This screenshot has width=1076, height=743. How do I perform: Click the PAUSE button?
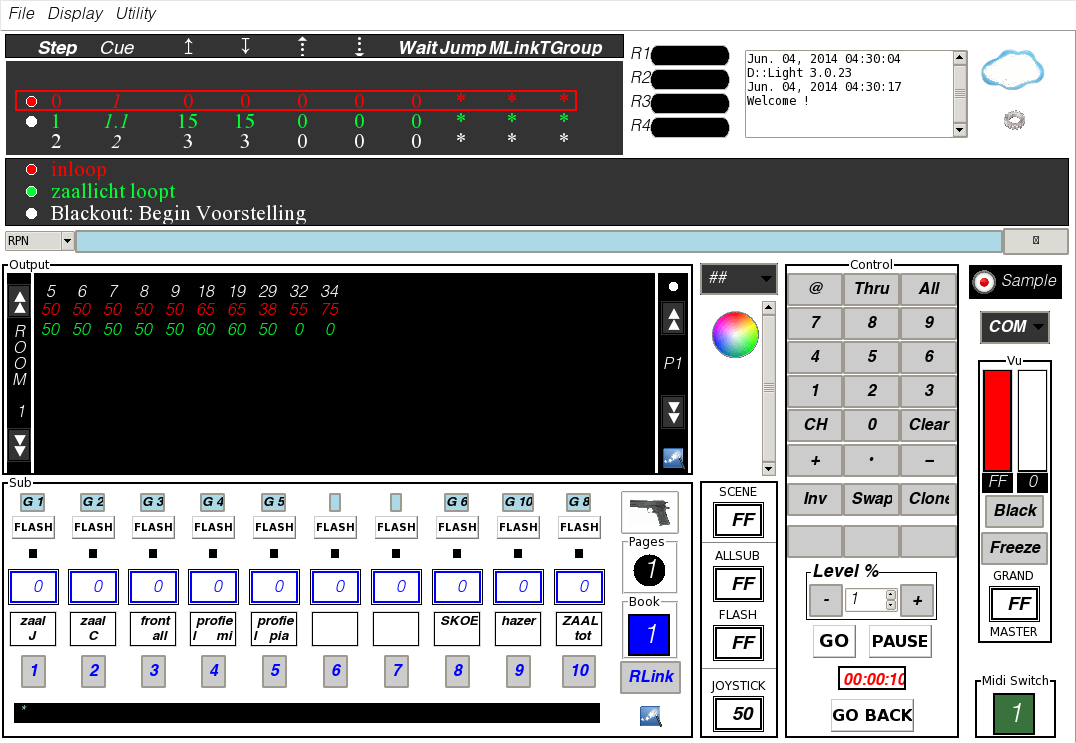pyautogui.click(x=900, y=641)
